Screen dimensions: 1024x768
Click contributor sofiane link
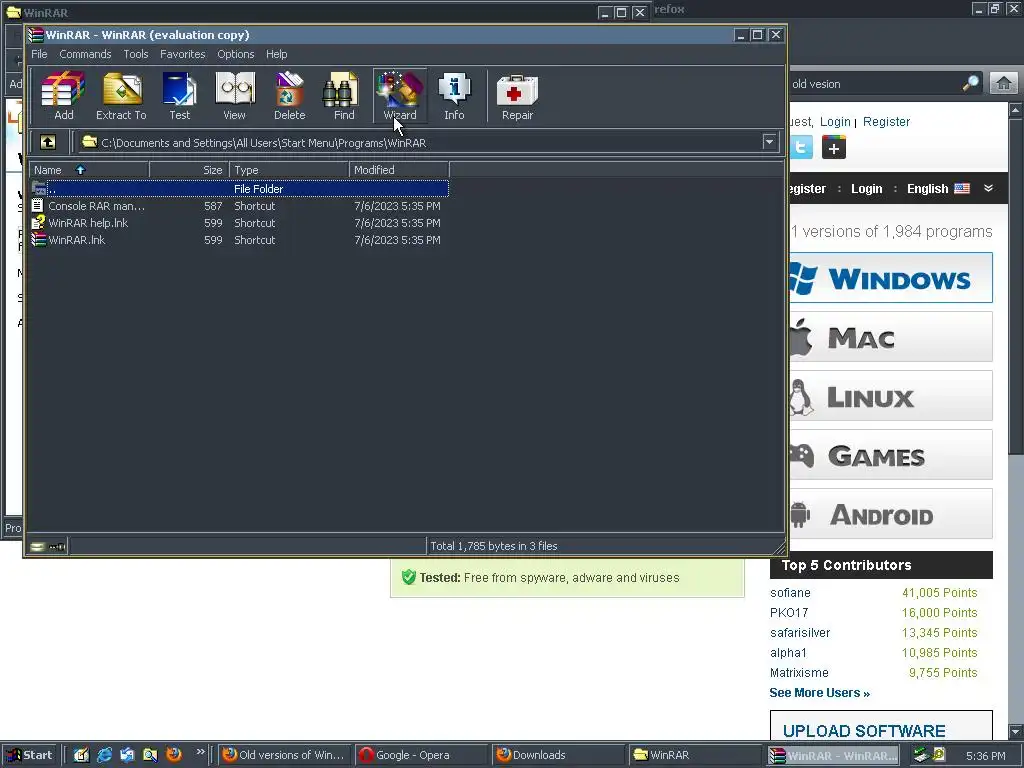(x=790, y=593)
